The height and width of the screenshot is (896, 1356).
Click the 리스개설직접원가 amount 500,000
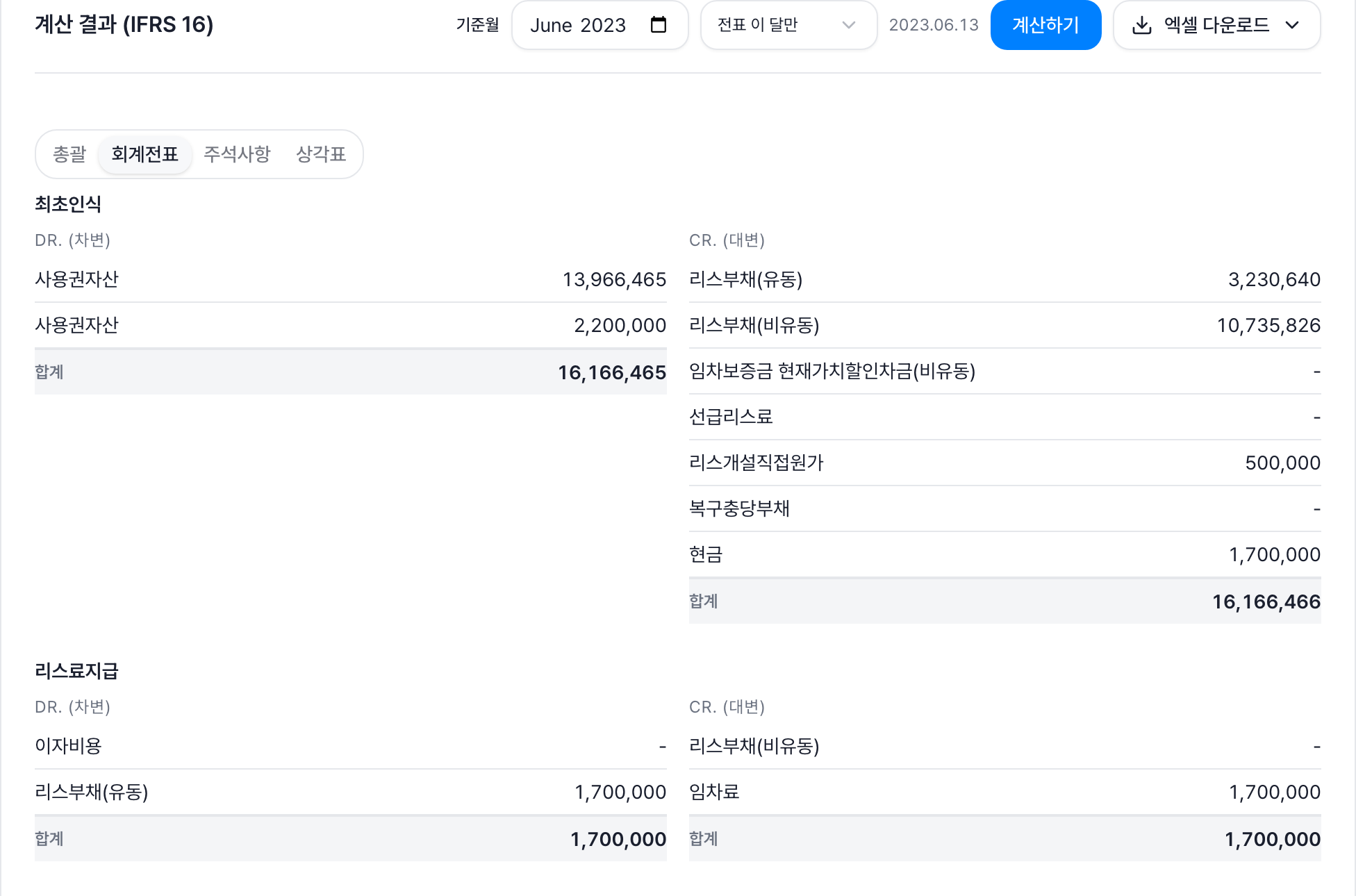[x=1282, y=463]
